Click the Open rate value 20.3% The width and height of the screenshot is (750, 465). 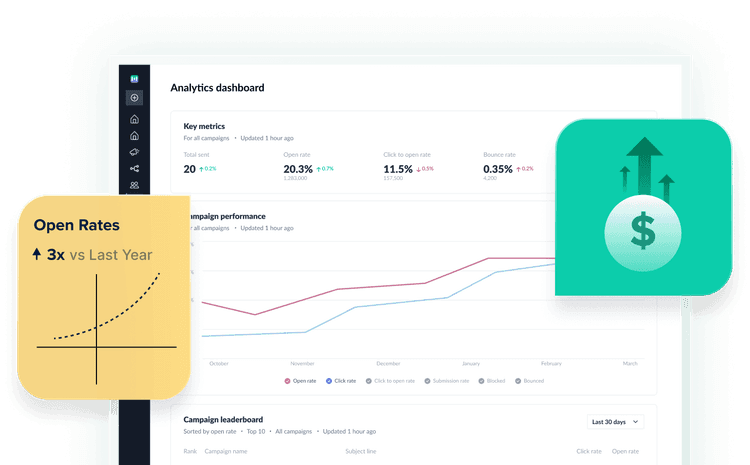pos(298,169)
